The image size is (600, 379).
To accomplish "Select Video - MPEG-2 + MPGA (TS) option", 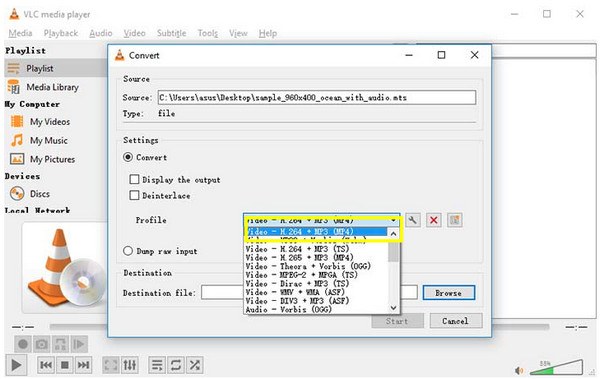I will [x=316, y=275].
